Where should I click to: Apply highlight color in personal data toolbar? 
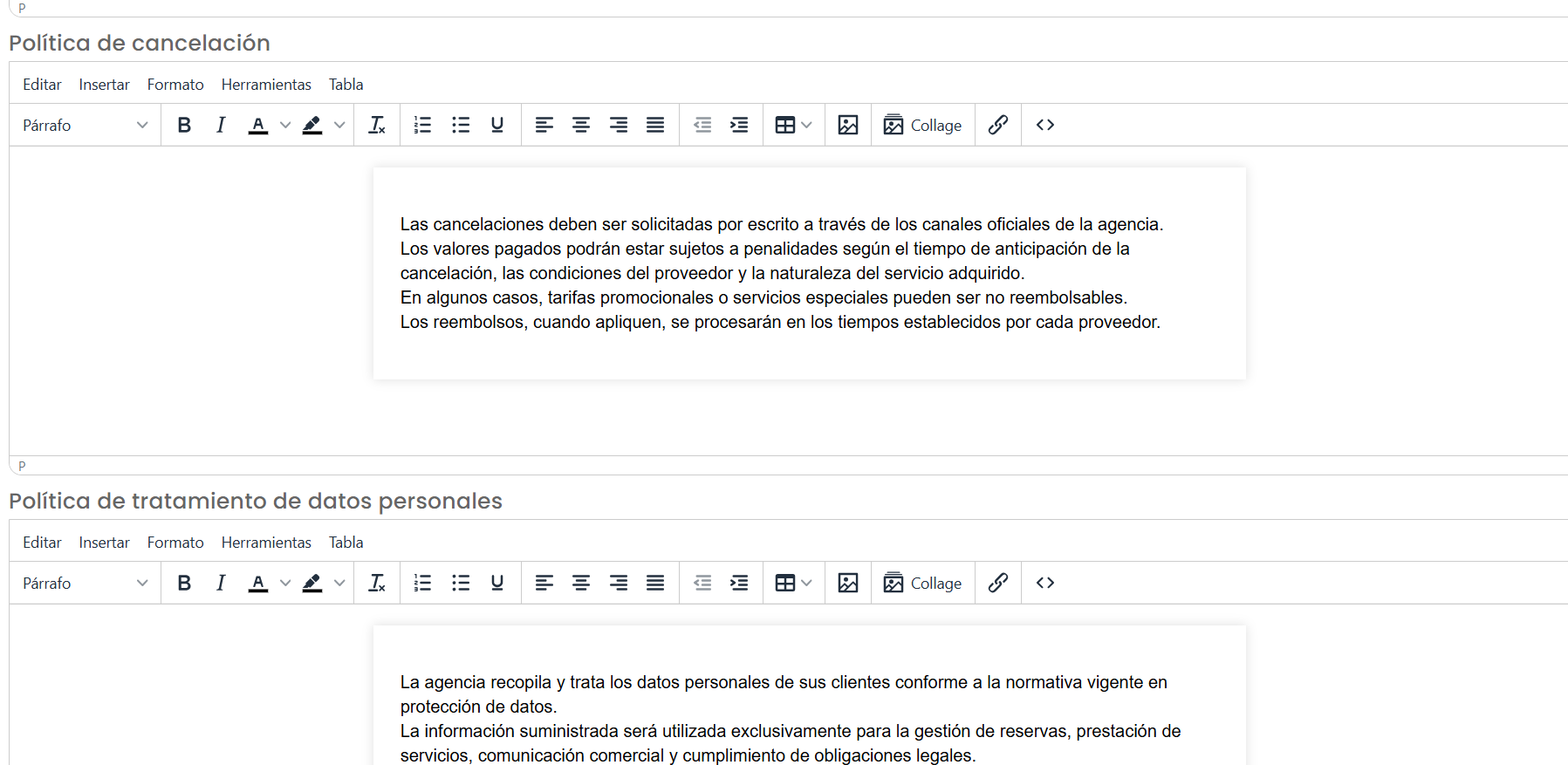[312, 583]
